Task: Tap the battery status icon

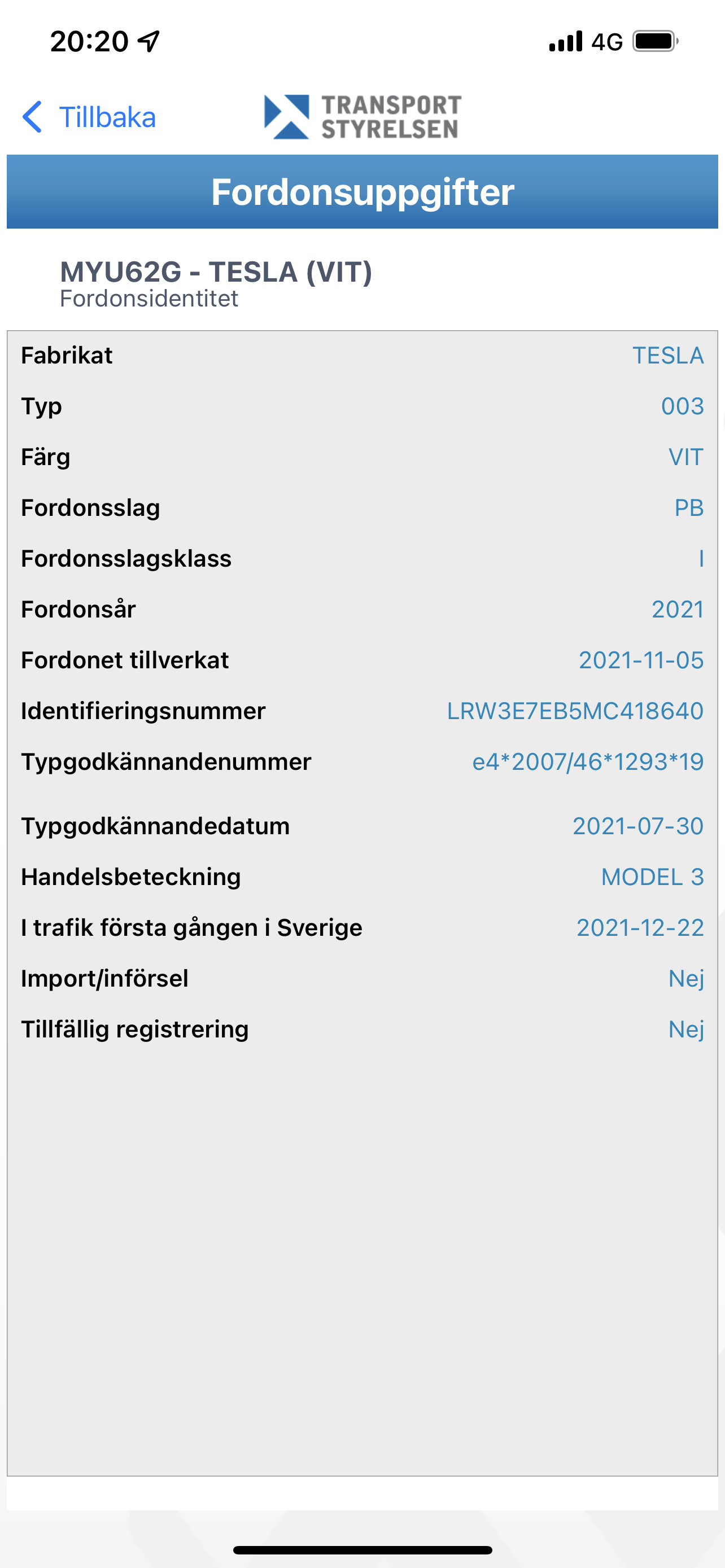Action: click(x=655, y=41)
